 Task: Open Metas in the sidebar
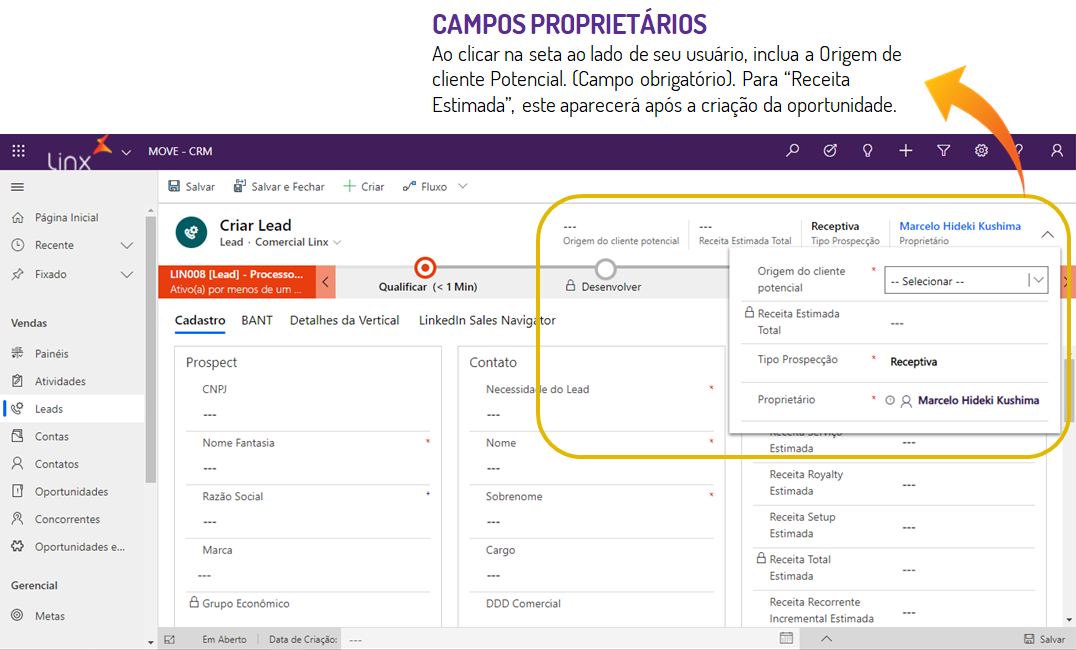(x=72, y=616)
